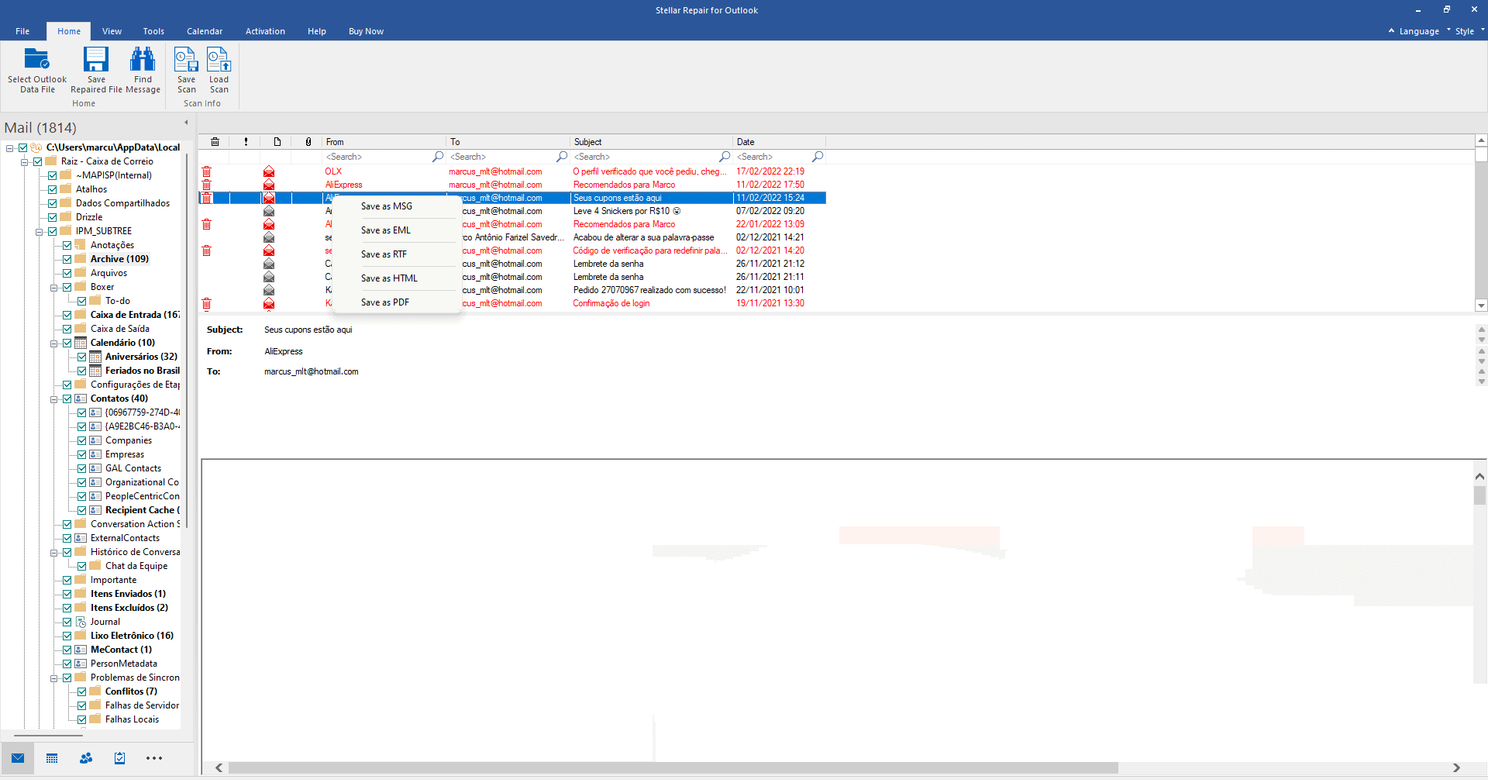1488x780 pixels.
Task: Click the Journal folder icon in the tree
Action: pos(81,621)
